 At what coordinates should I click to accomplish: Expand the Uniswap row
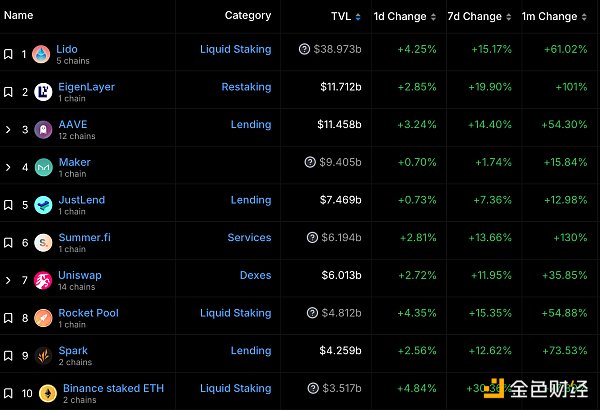tap(8, 280)
